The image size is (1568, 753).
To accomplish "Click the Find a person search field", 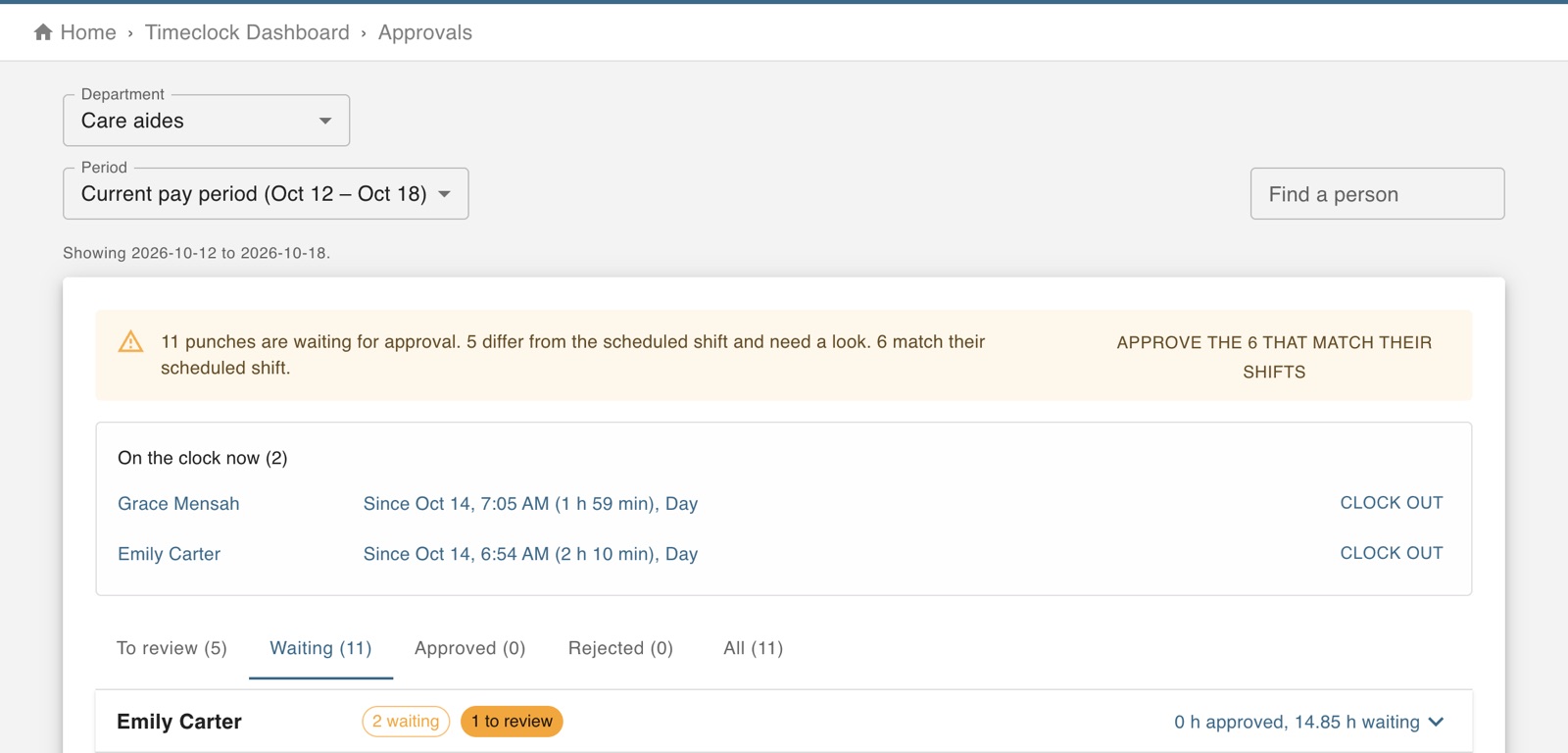I will point(1377,194).
